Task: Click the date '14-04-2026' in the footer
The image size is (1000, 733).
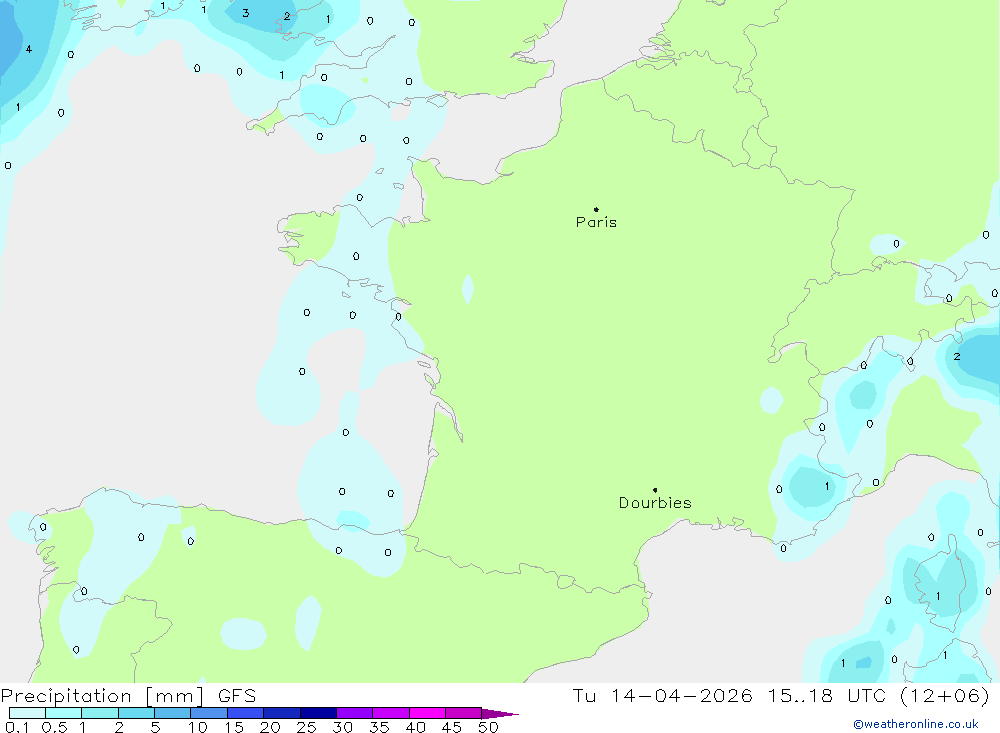Action: (681, 695)
